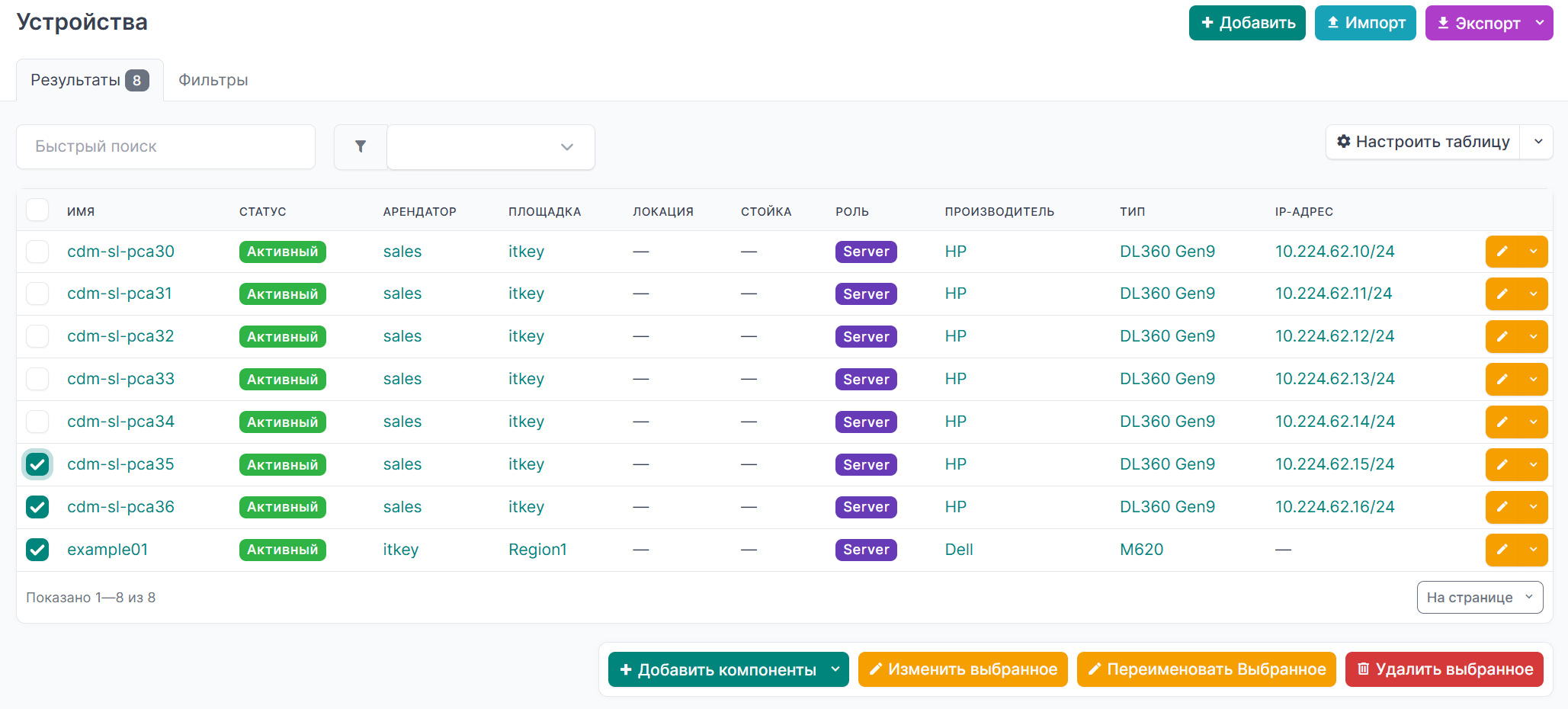Expand the actions chevron for cdm-sl-pca32
Screen dimensions: 1568x709
pos(1533,336)
